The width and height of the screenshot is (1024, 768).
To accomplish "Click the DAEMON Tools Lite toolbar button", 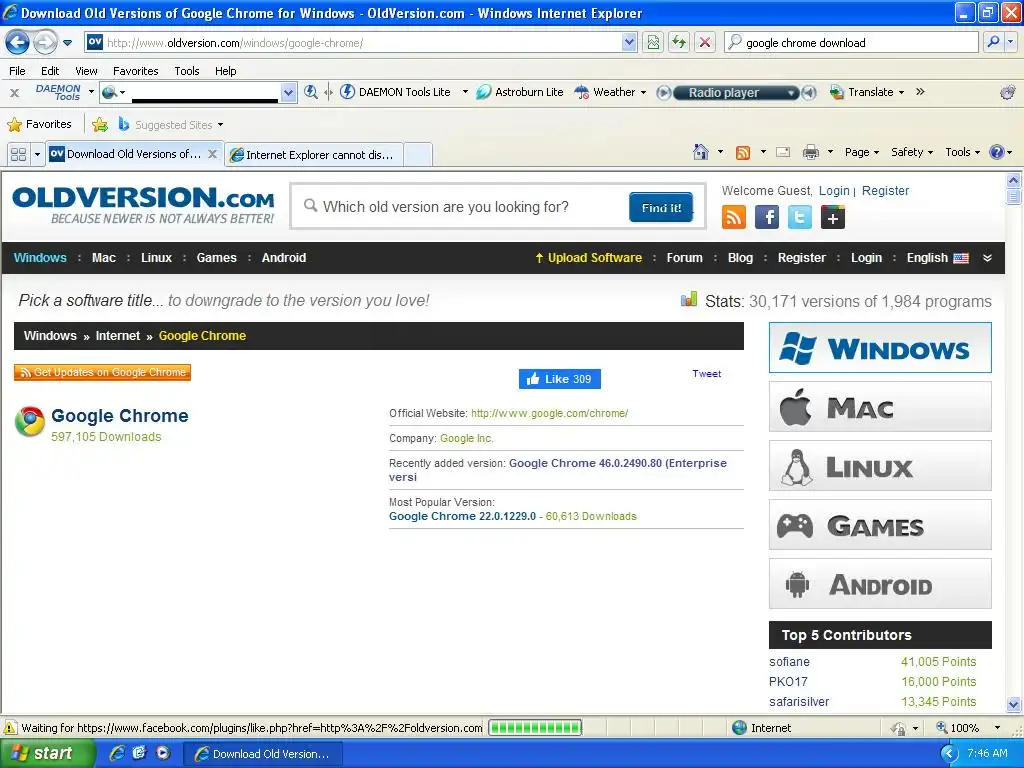I will [x=396, y=92].
